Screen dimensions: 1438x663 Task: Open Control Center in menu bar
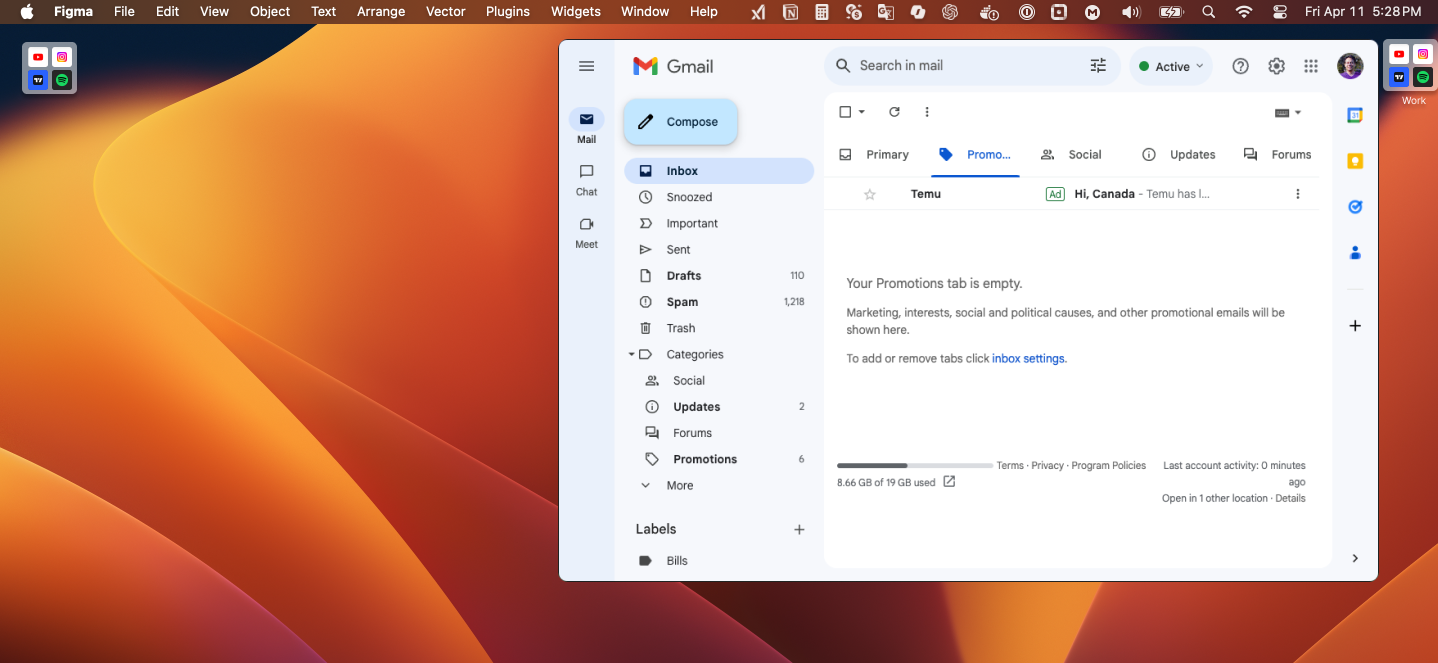pos(1280,12)
